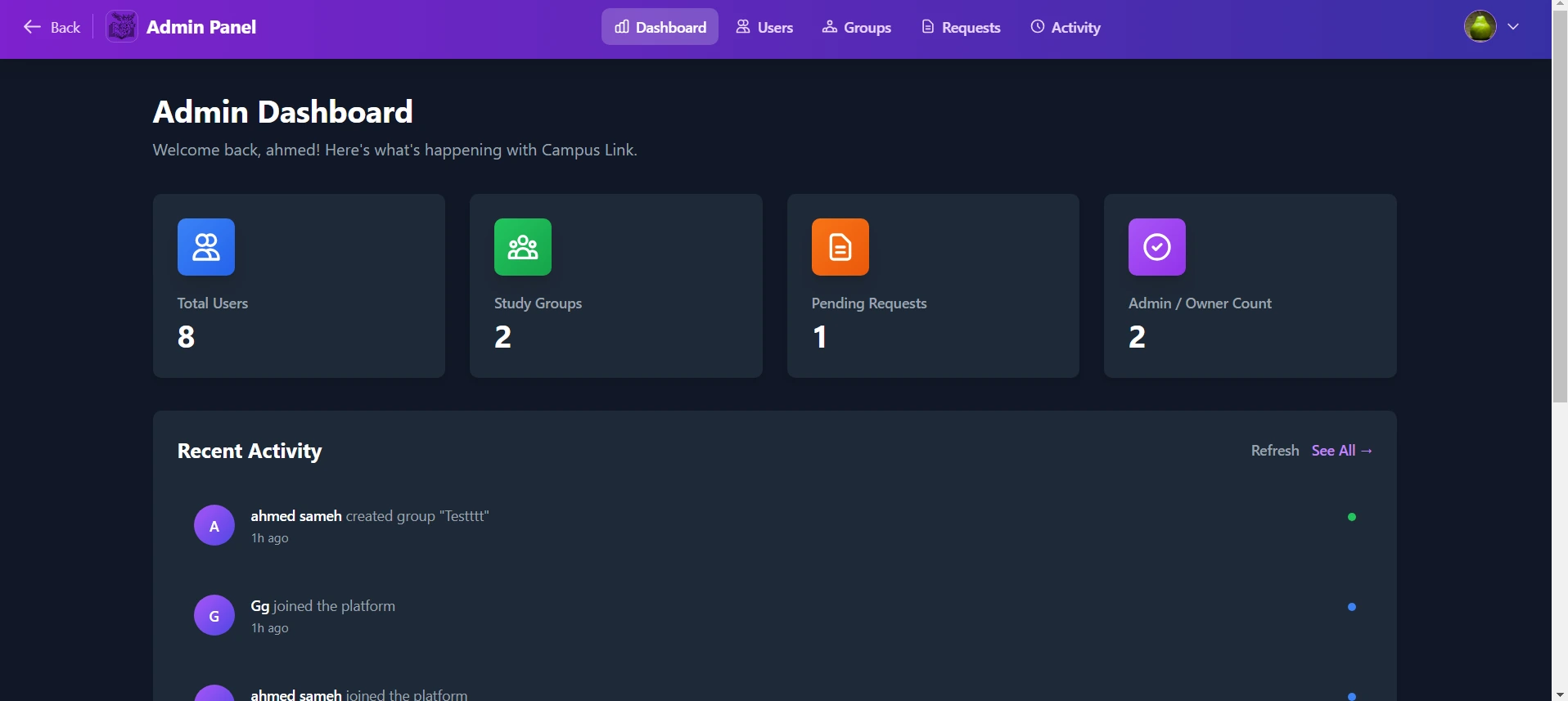
Task: Refresh the Recent Activity list
Action: tap(1275, 451)
